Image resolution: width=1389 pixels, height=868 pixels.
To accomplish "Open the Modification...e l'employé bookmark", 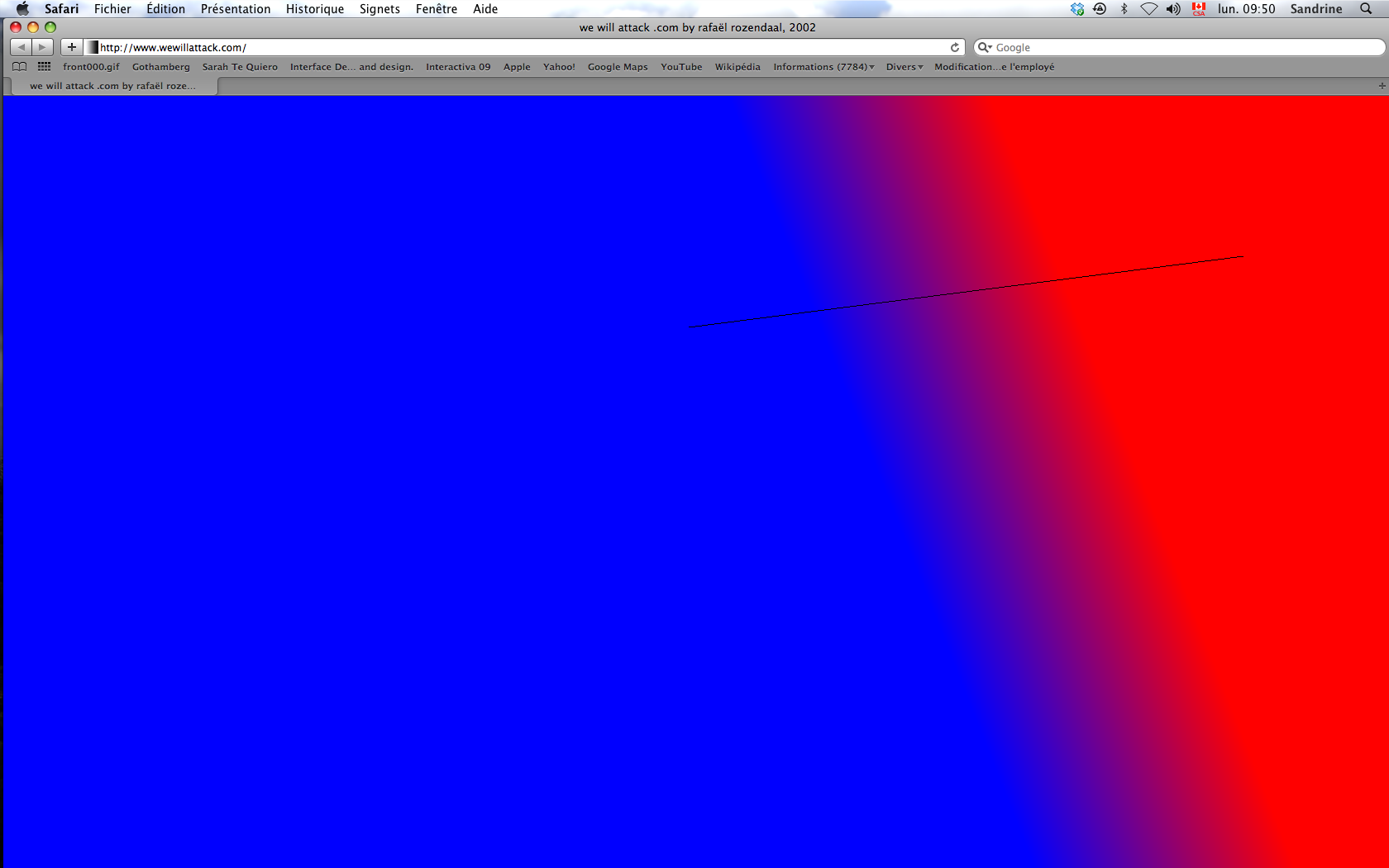I will (x=995, y=67).
